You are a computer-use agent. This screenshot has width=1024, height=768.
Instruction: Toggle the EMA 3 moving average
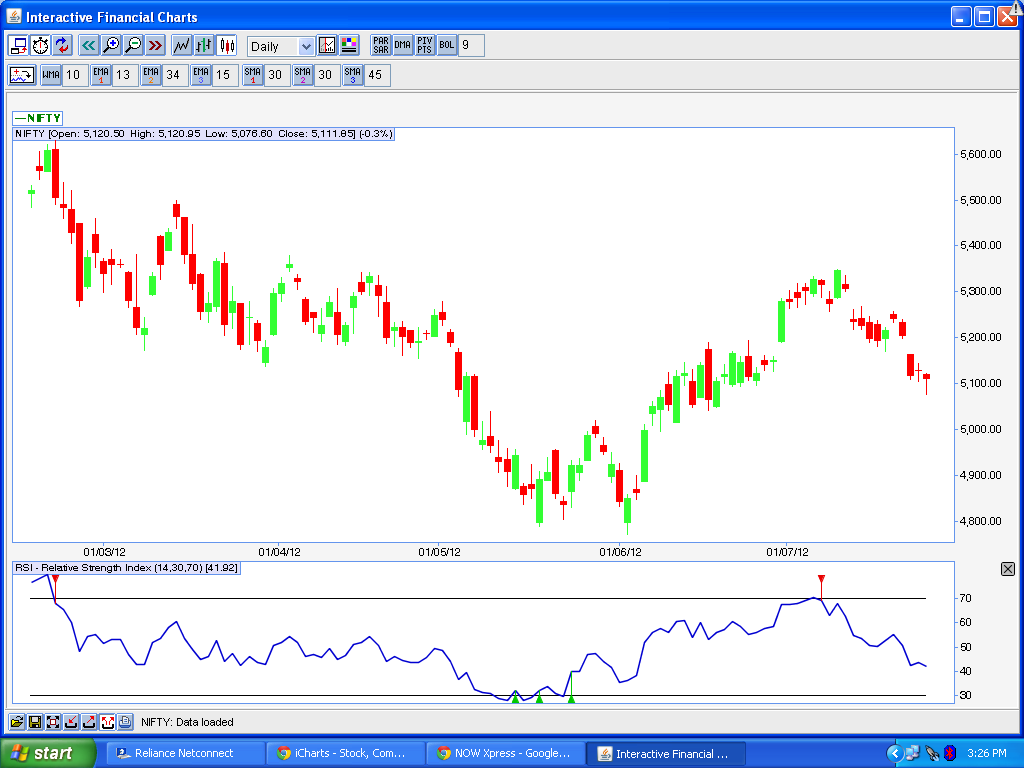click(x=201, y=75)
